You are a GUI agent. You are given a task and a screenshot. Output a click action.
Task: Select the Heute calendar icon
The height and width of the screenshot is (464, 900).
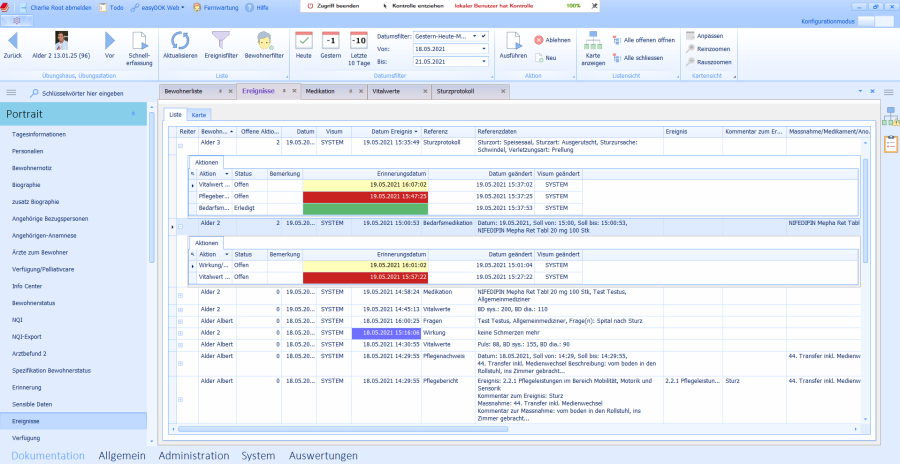click(304, 42)
